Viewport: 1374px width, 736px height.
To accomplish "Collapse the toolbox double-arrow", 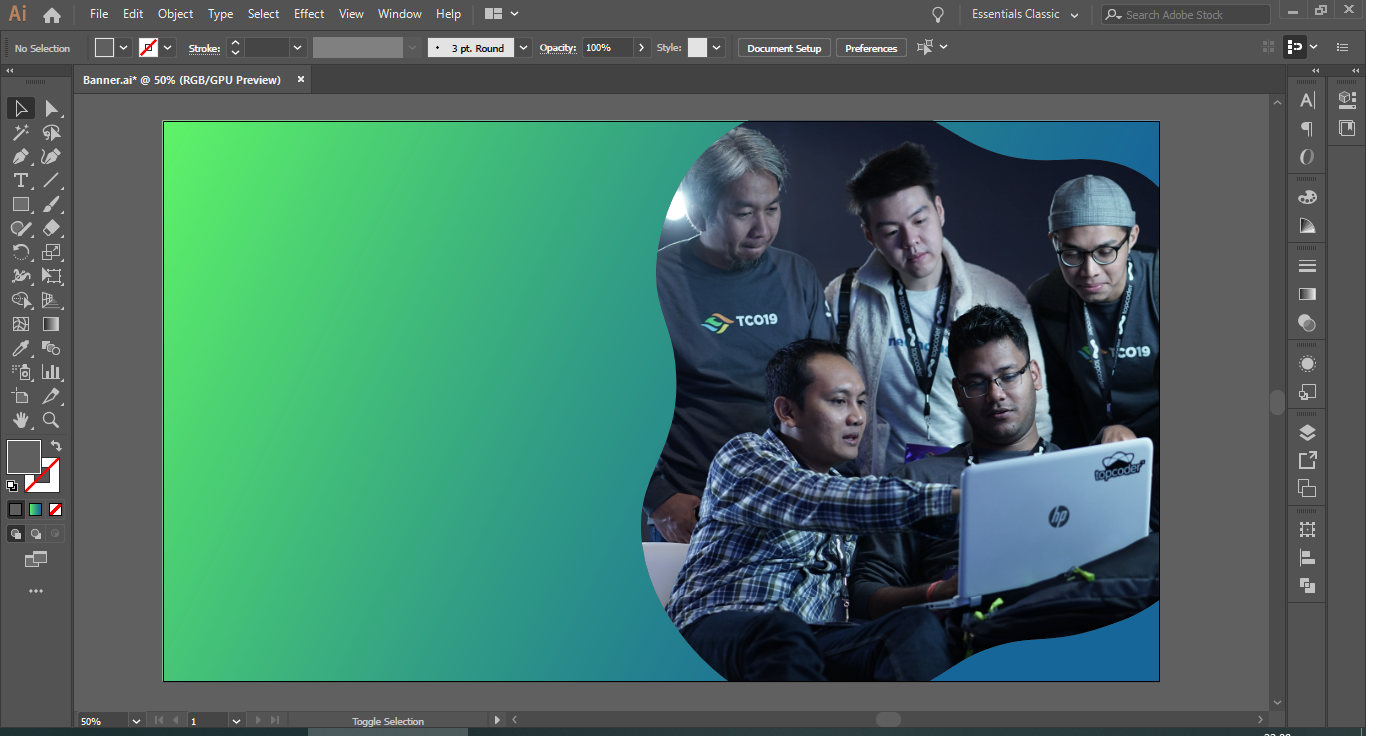I will pos(9,71).
